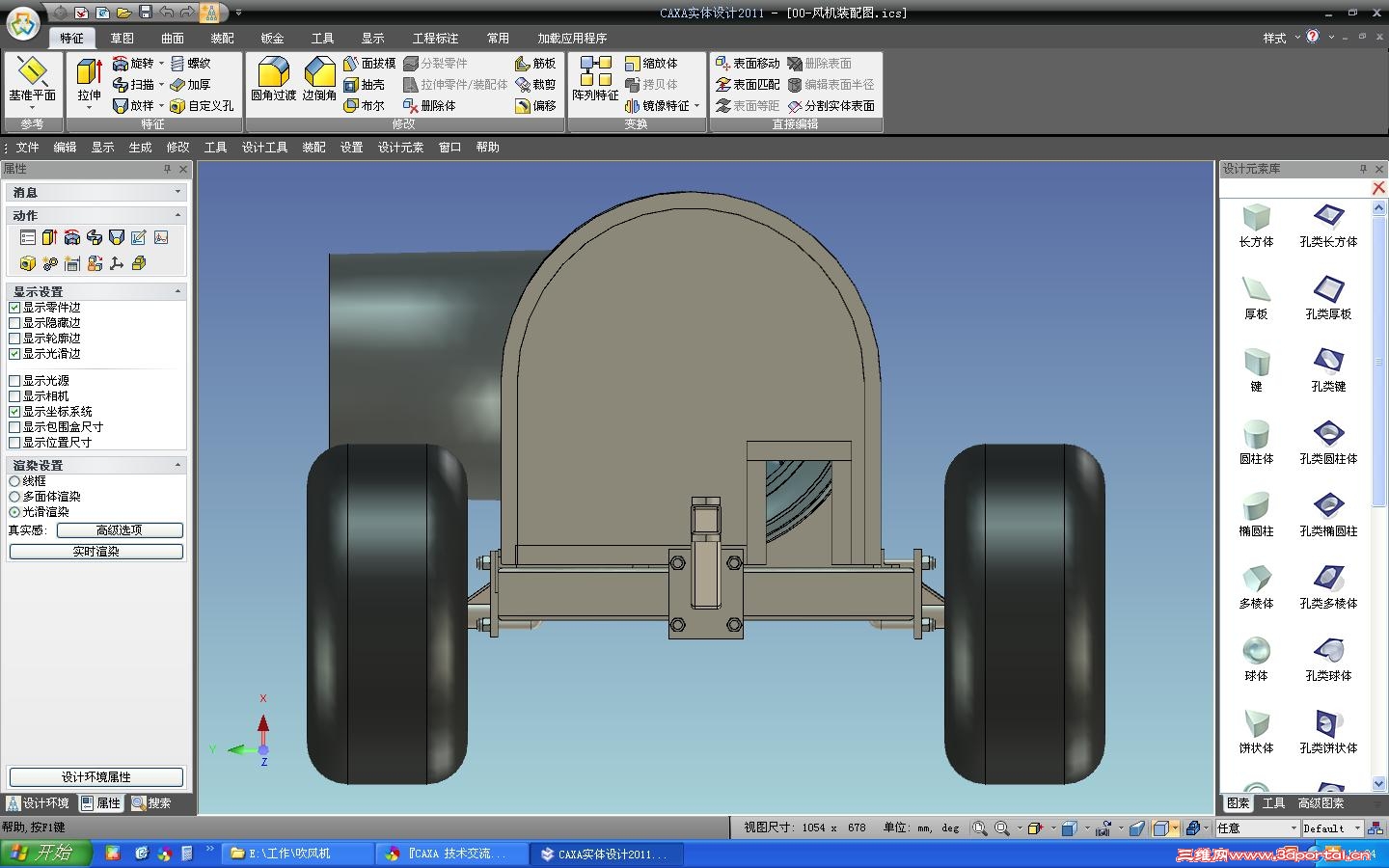Choose the 布尔 boolean tool
This screenshot has width=1389, height=868.
tap(364, 106)
